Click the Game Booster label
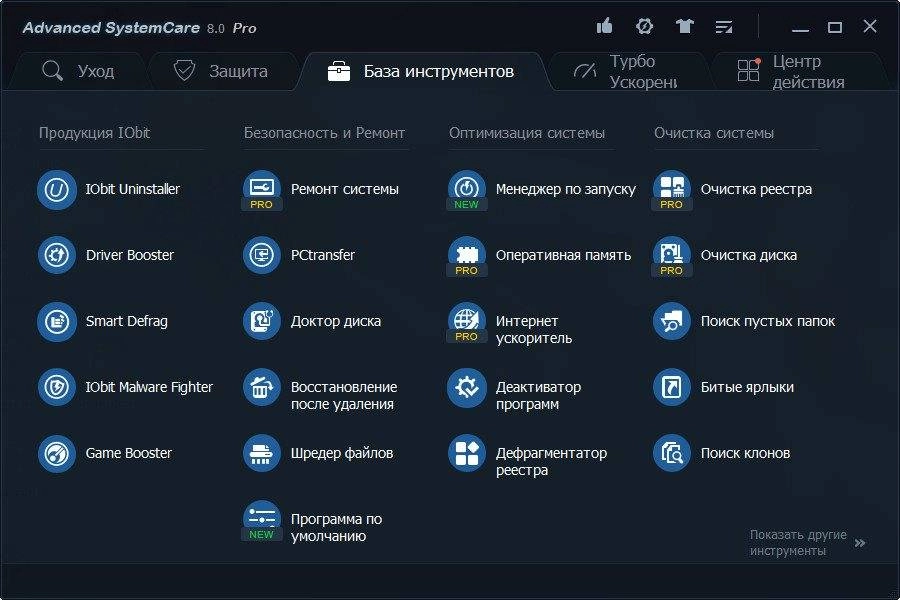The width and height of the screenshot is (900, 600). (129, 453)
